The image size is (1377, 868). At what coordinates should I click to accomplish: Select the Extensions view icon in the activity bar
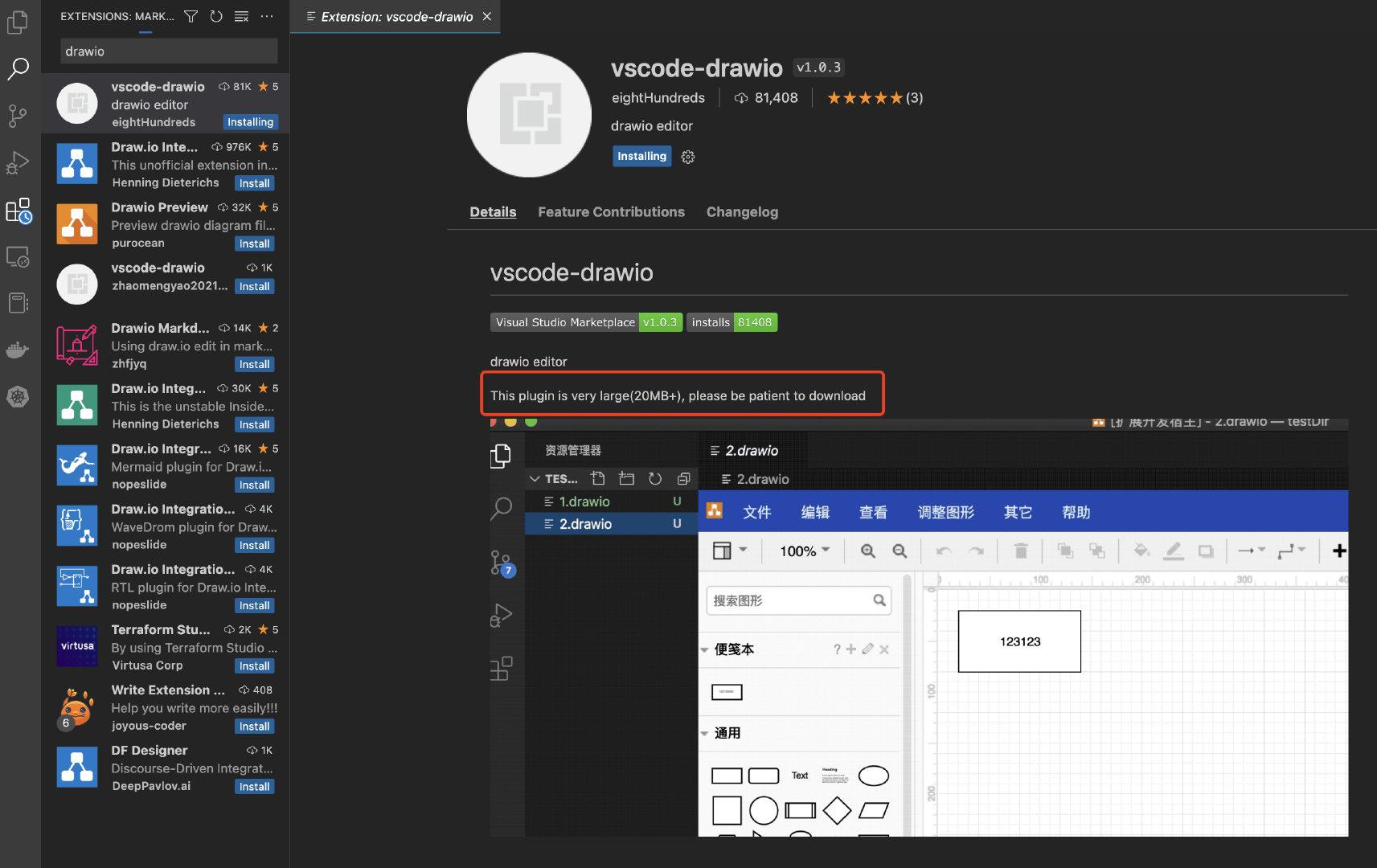pos(18,211)
